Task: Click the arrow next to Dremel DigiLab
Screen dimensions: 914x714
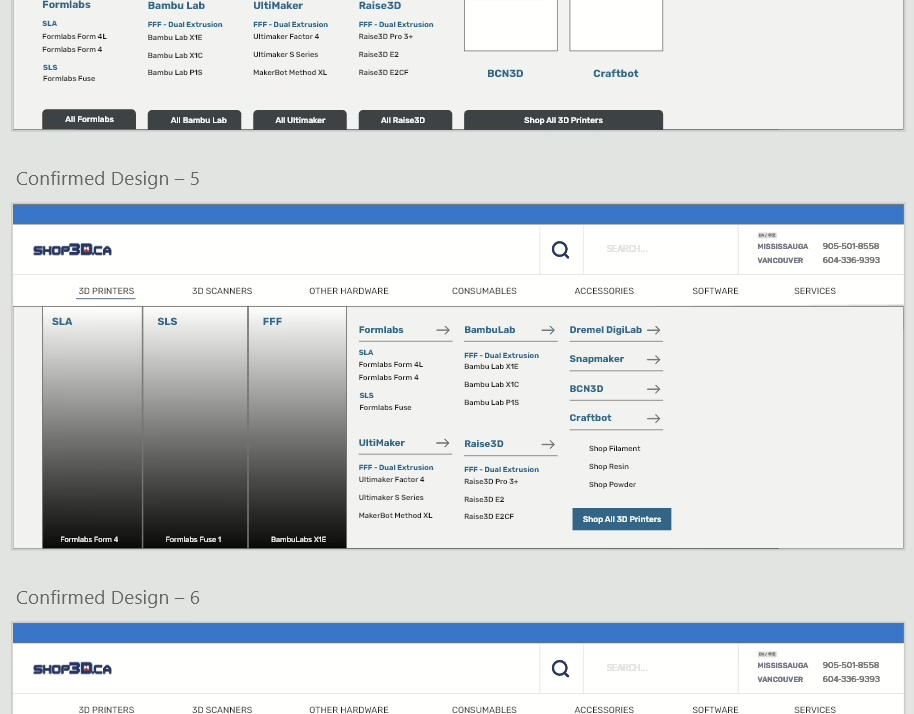Action: point(653,330)
